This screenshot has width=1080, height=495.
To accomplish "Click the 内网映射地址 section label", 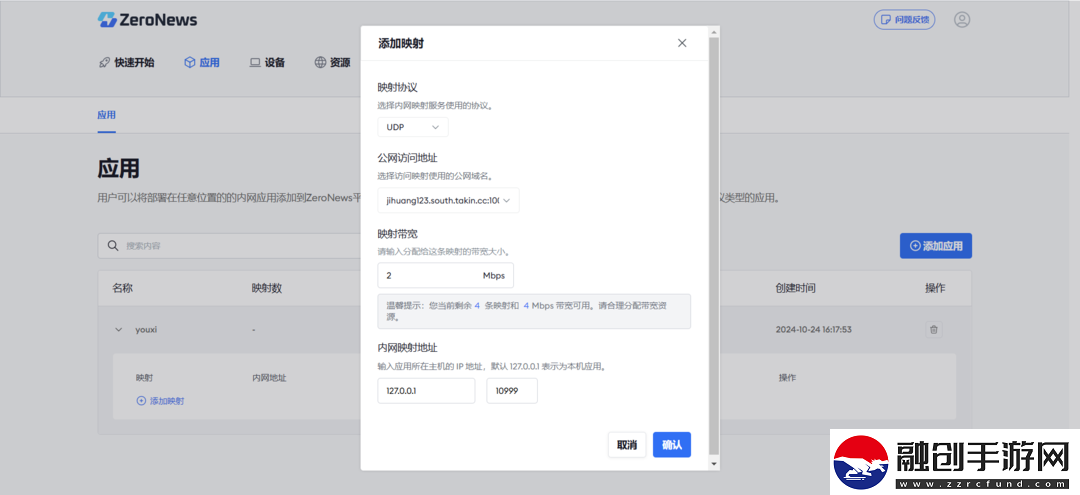I will pos(407,348).
